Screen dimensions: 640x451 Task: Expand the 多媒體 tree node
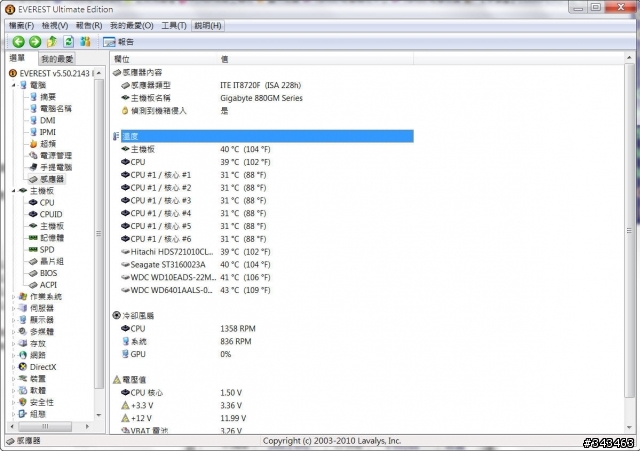[13, 332]
